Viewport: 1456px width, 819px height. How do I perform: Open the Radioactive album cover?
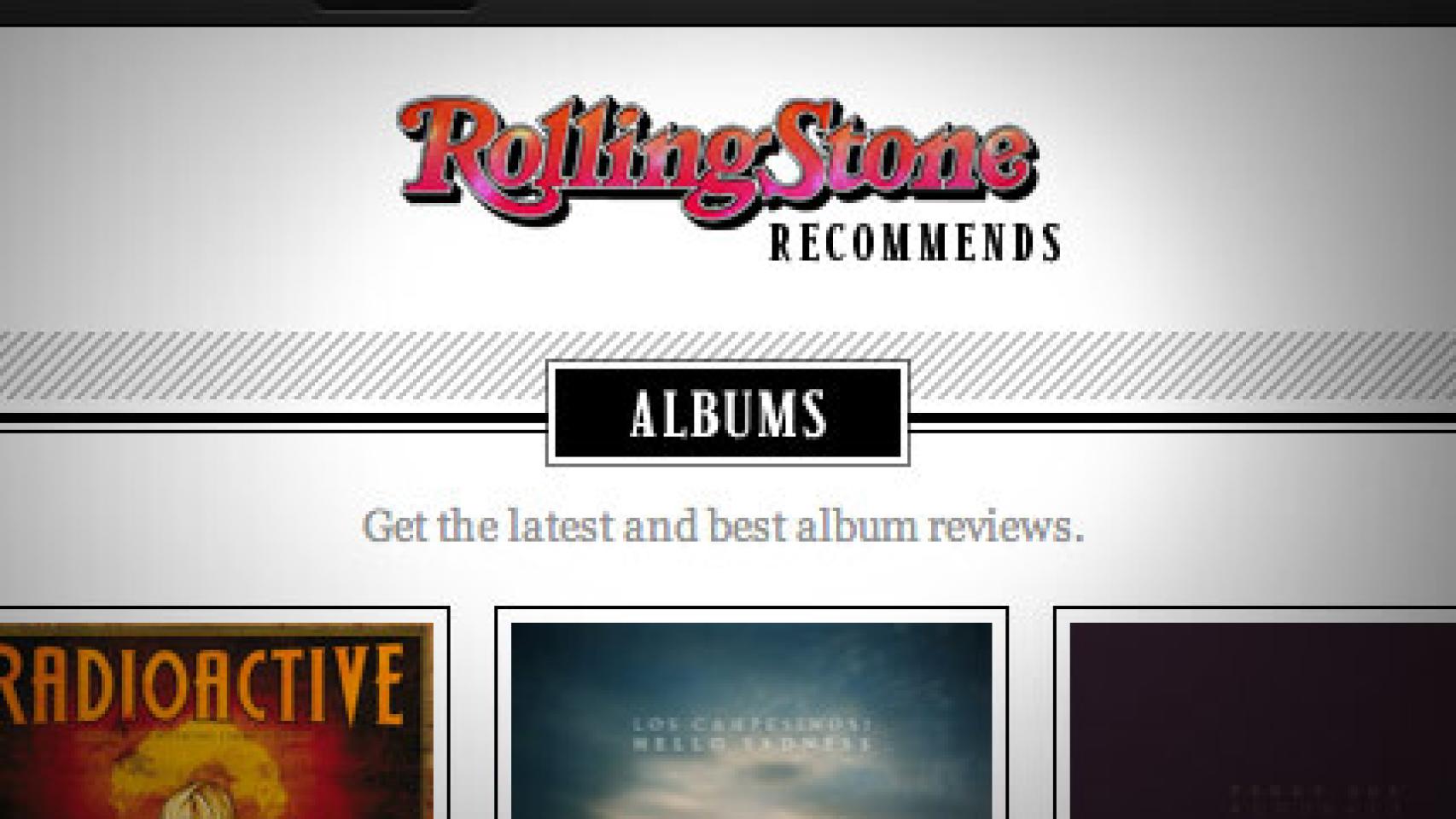coord(216,721)
